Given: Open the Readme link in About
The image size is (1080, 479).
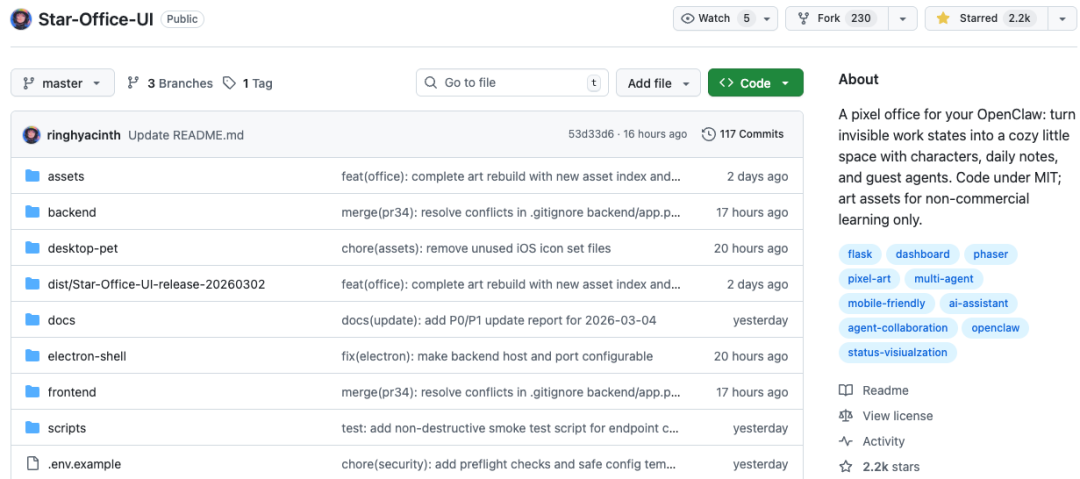Looking at the screenshot, I should [x=885, y=391].
